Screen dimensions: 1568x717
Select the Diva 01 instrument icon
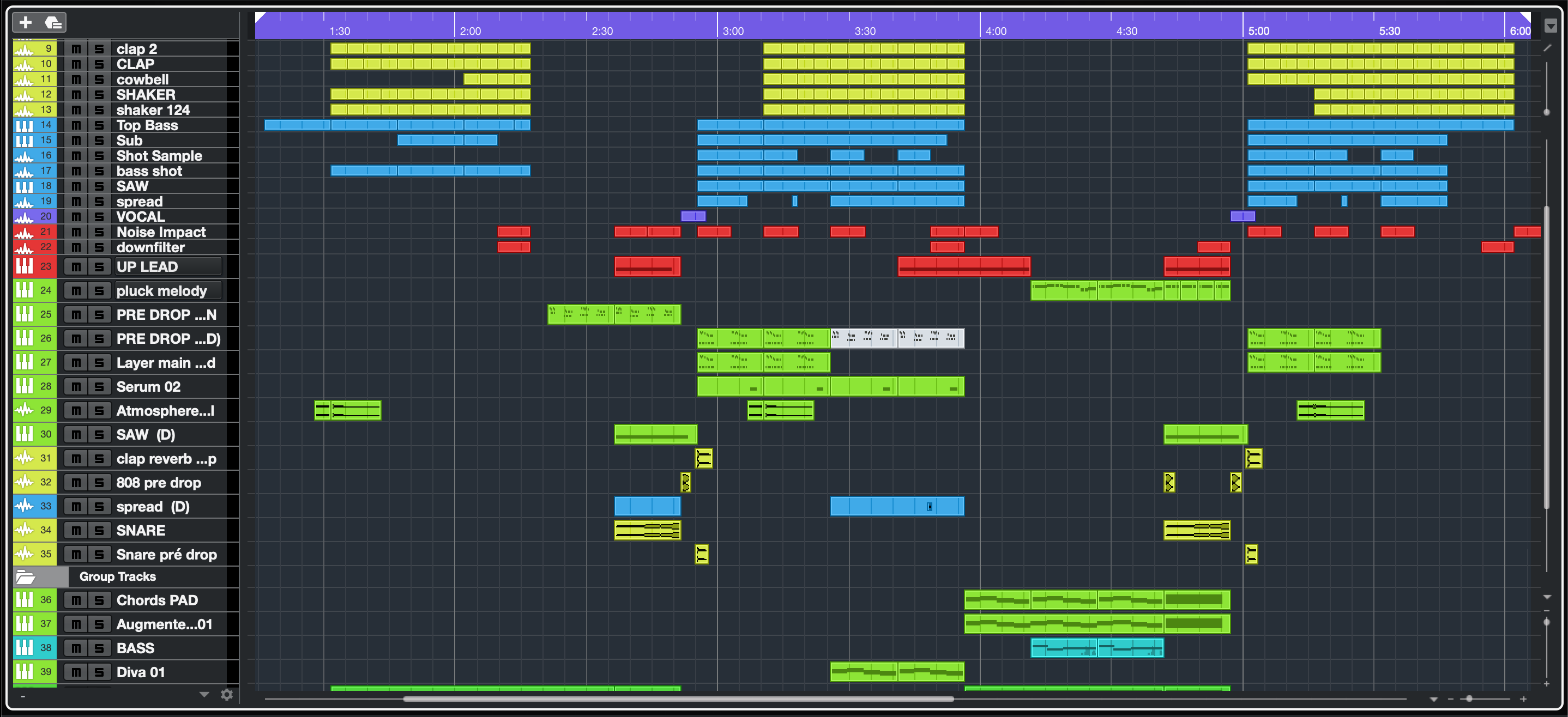point(24,671)
